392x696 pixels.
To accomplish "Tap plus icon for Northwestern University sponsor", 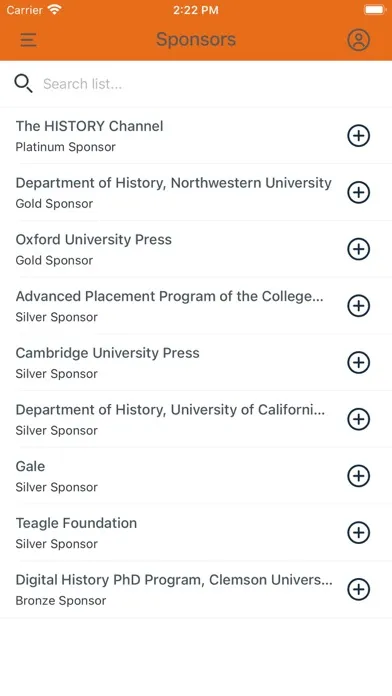I will tap(358, 192).
